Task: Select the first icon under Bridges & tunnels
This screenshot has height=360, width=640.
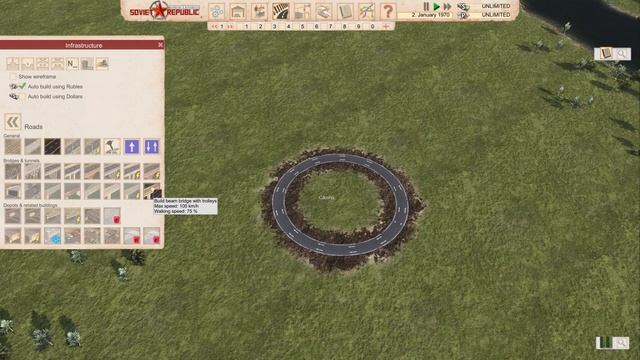Action: coord(13,171)
